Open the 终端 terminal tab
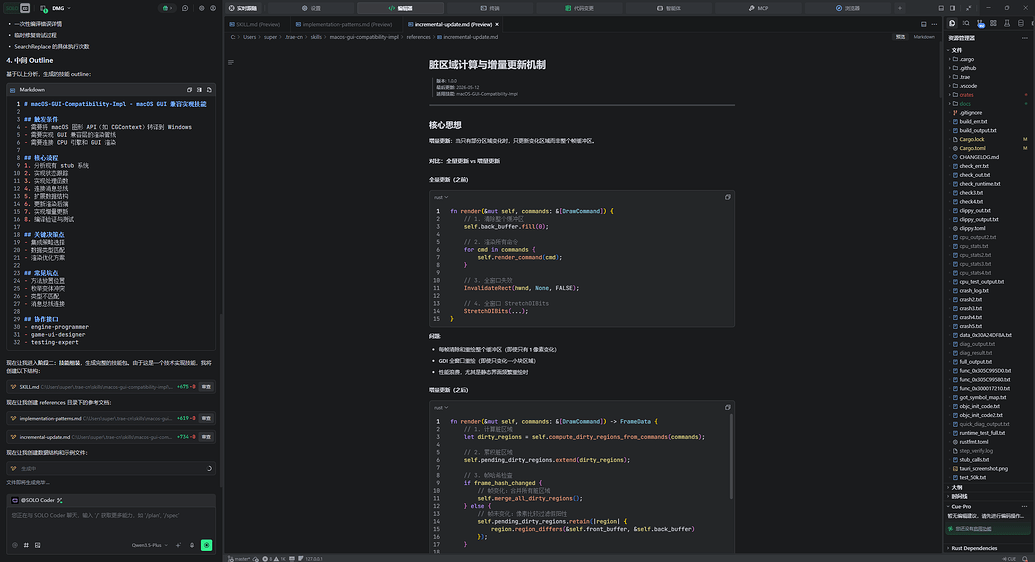 point(490,9)
